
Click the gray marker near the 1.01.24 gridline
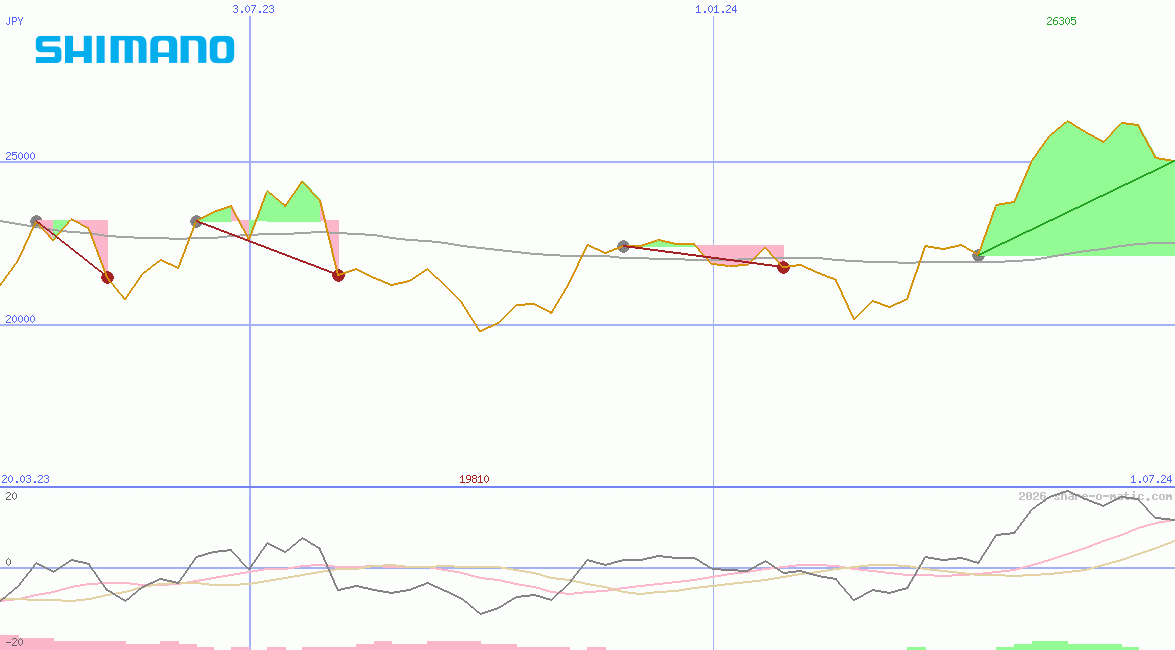click(x=622, y=245)
